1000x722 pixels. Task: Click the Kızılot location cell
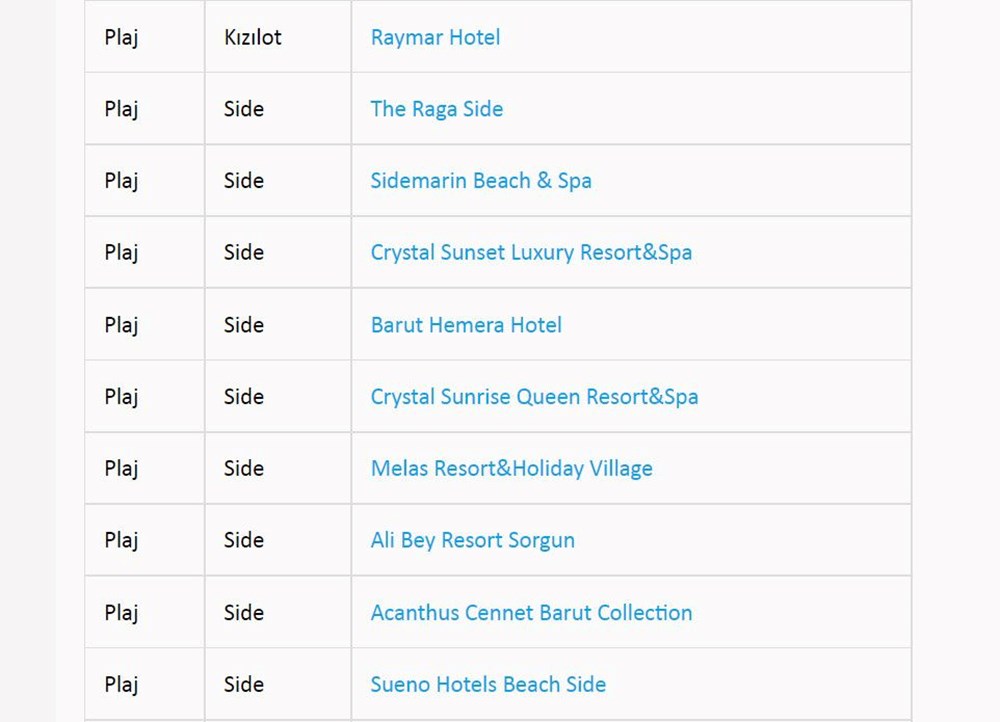pyautogui.click(x=252, y=38)
